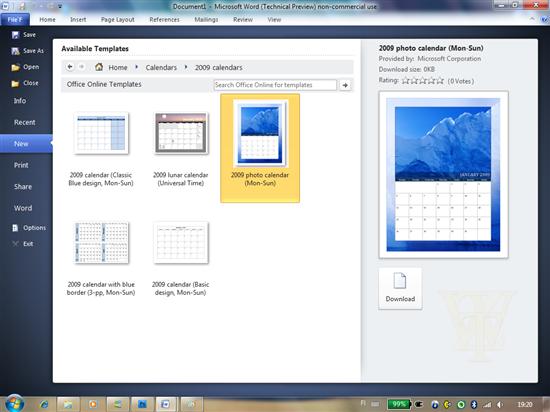Select 2009 calendar with blue border template

point(101,259)
